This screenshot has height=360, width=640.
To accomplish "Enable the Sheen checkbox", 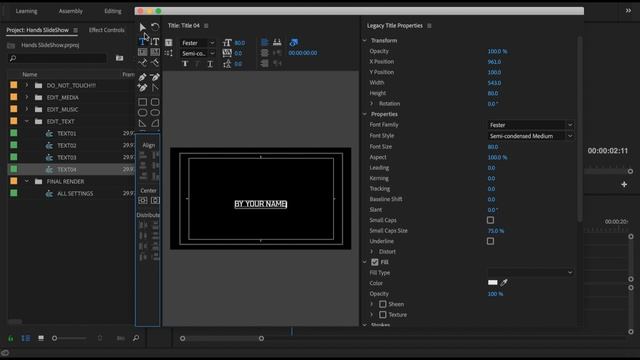I will (382, 304).
